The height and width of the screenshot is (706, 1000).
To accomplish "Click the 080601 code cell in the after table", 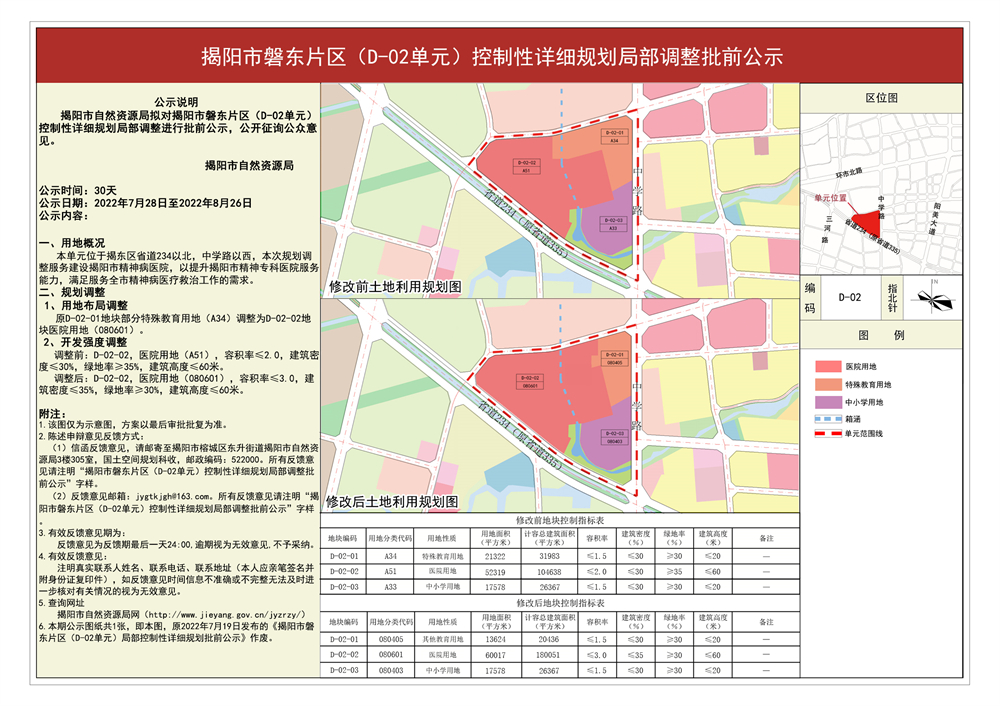I will coord(391,655).
